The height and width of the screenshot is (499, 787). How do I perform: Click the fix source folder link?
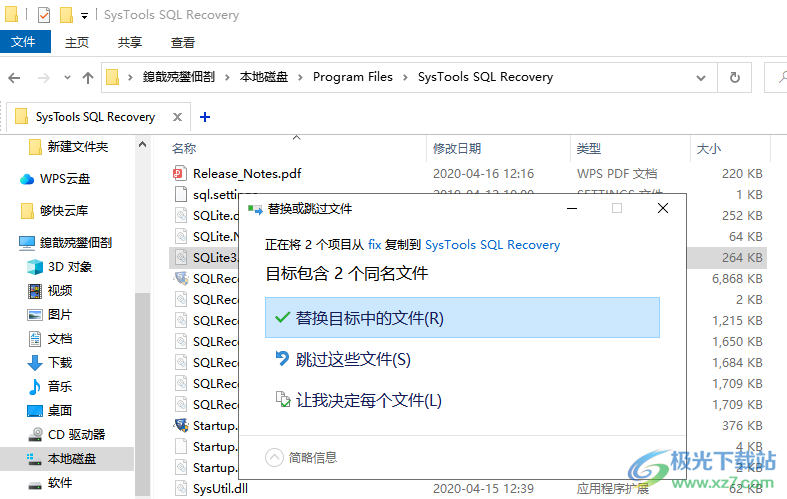375,244
